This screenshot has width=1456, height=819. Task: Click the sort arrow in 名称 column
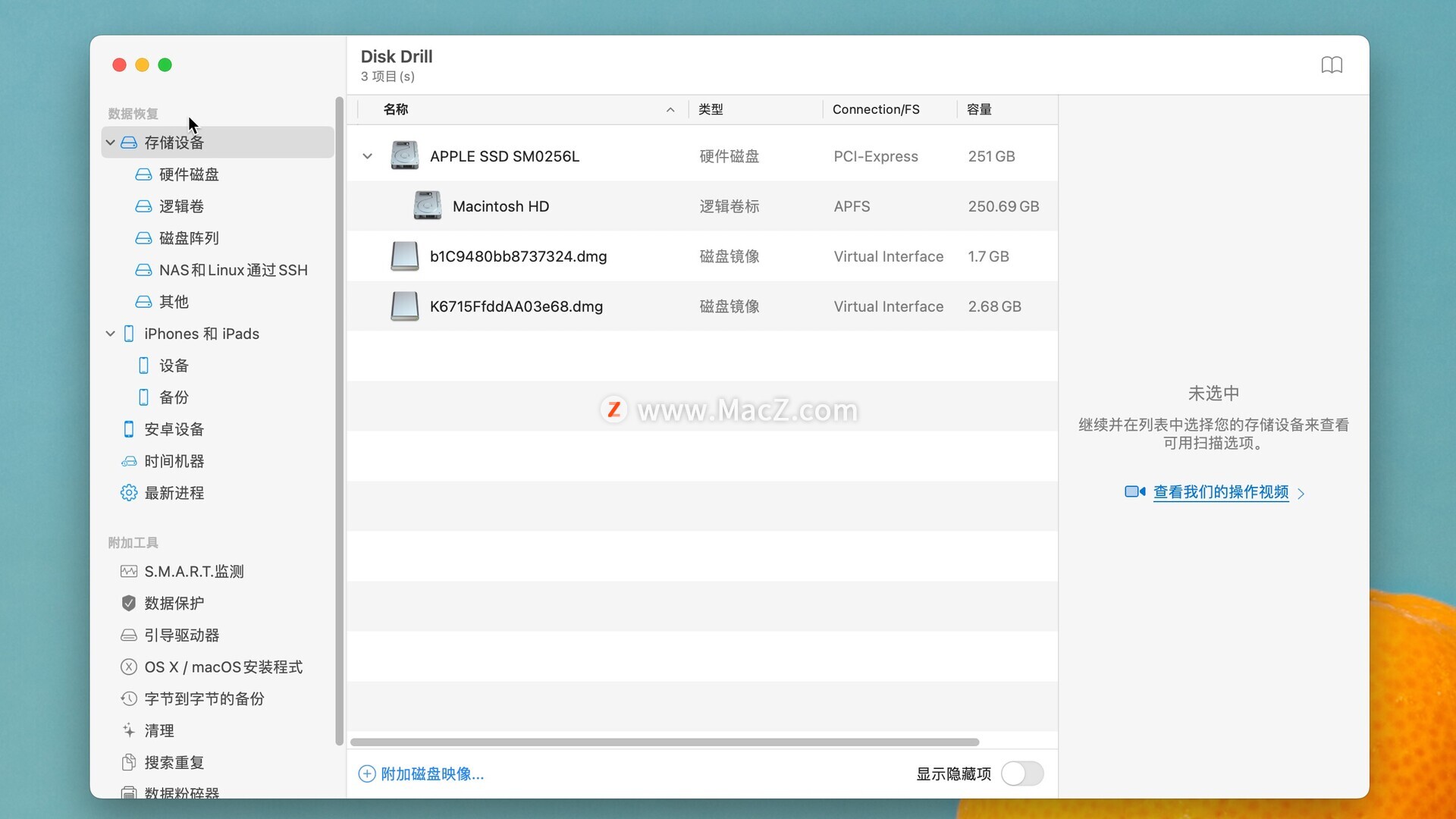670,110
